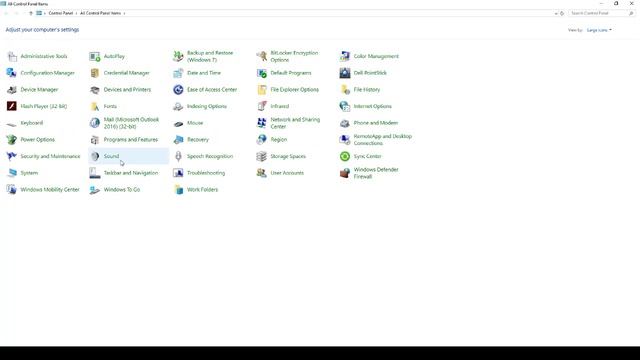Open RemoteApp and Desktop Connections icon
Screen dimensions: 640x360
pyautogui.click(x=345, y=140)
